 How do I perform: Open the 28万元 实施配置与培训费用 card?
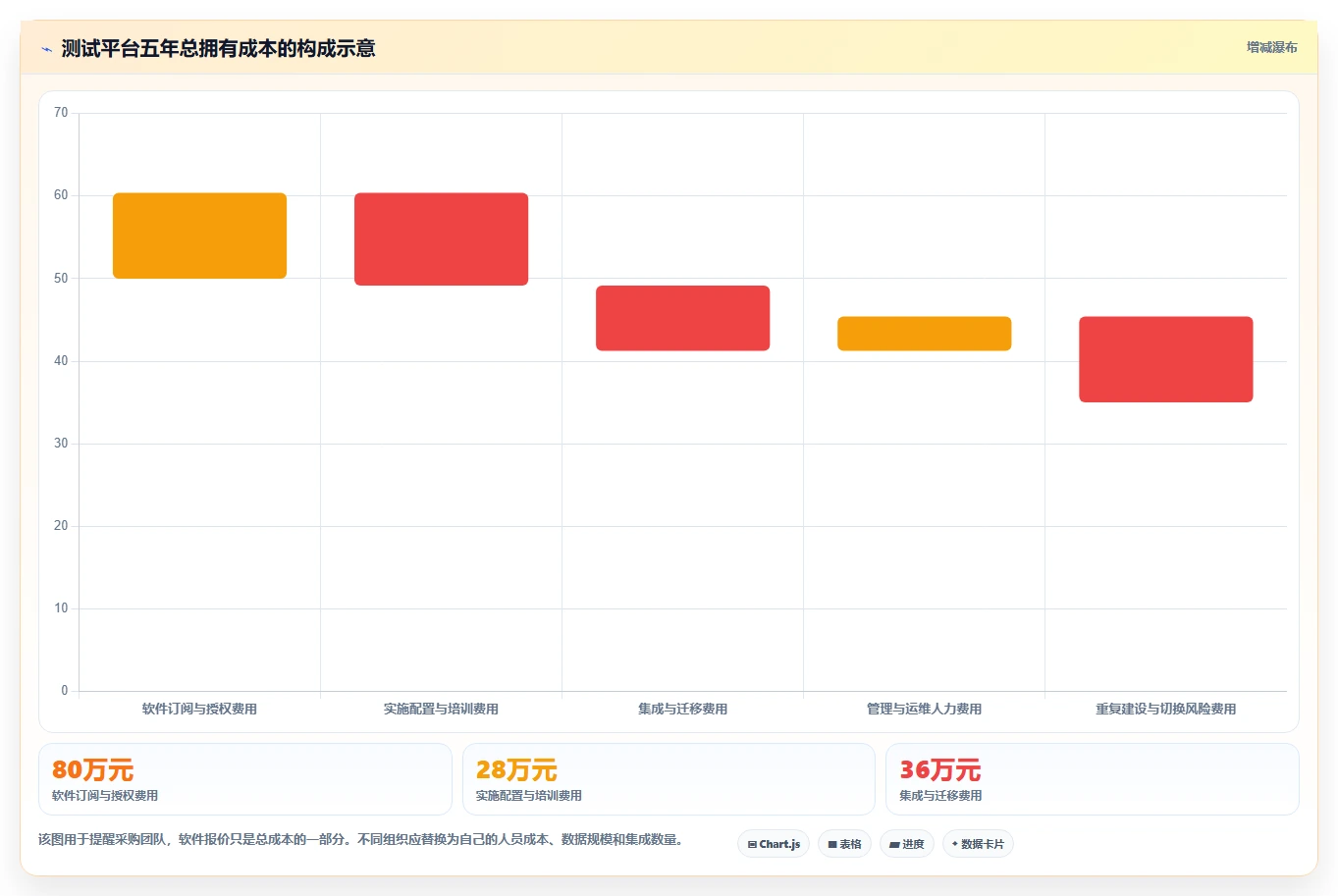(669, 779)
